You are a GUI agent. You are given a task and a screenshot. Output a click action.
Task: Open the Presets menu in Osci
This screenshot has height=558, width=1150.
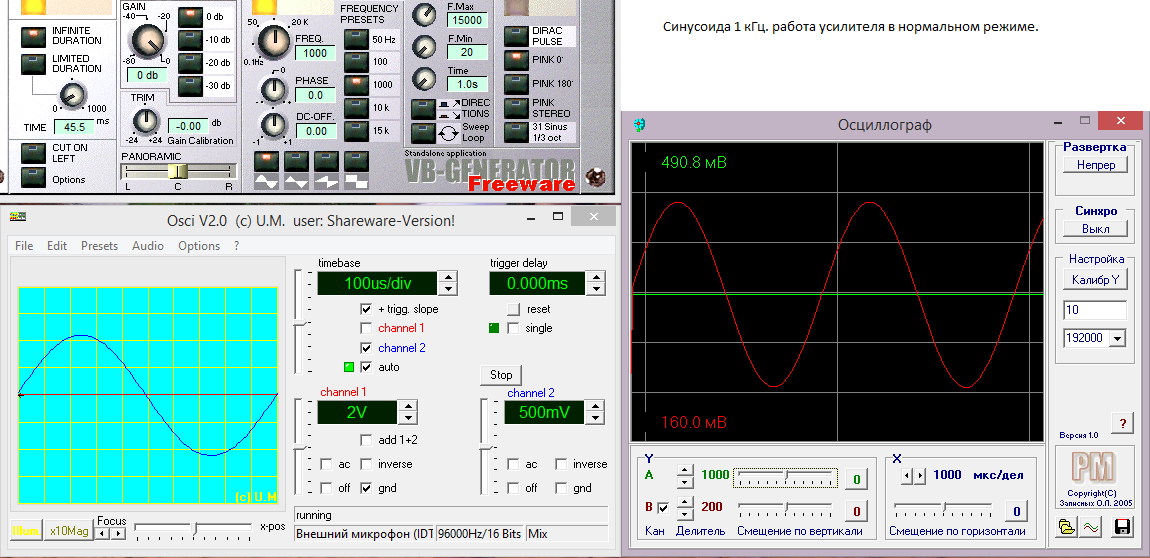(99, 246)
